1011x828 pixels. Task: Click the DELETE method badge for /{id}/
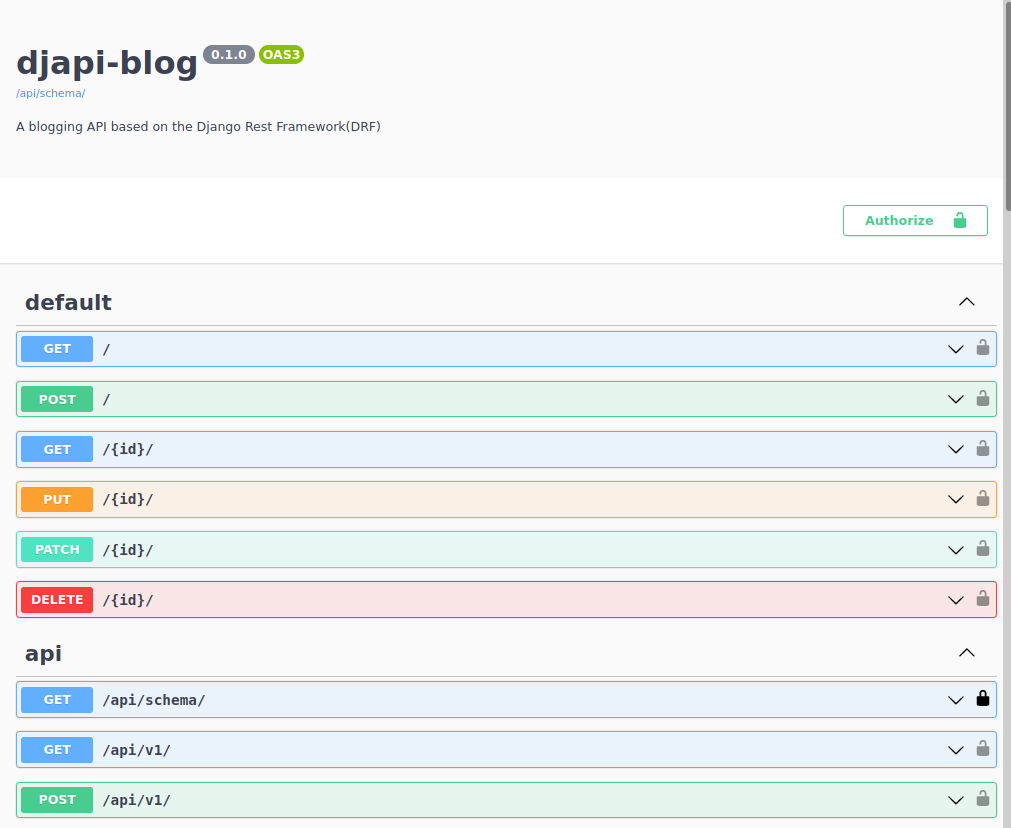(x=57, y=600)
